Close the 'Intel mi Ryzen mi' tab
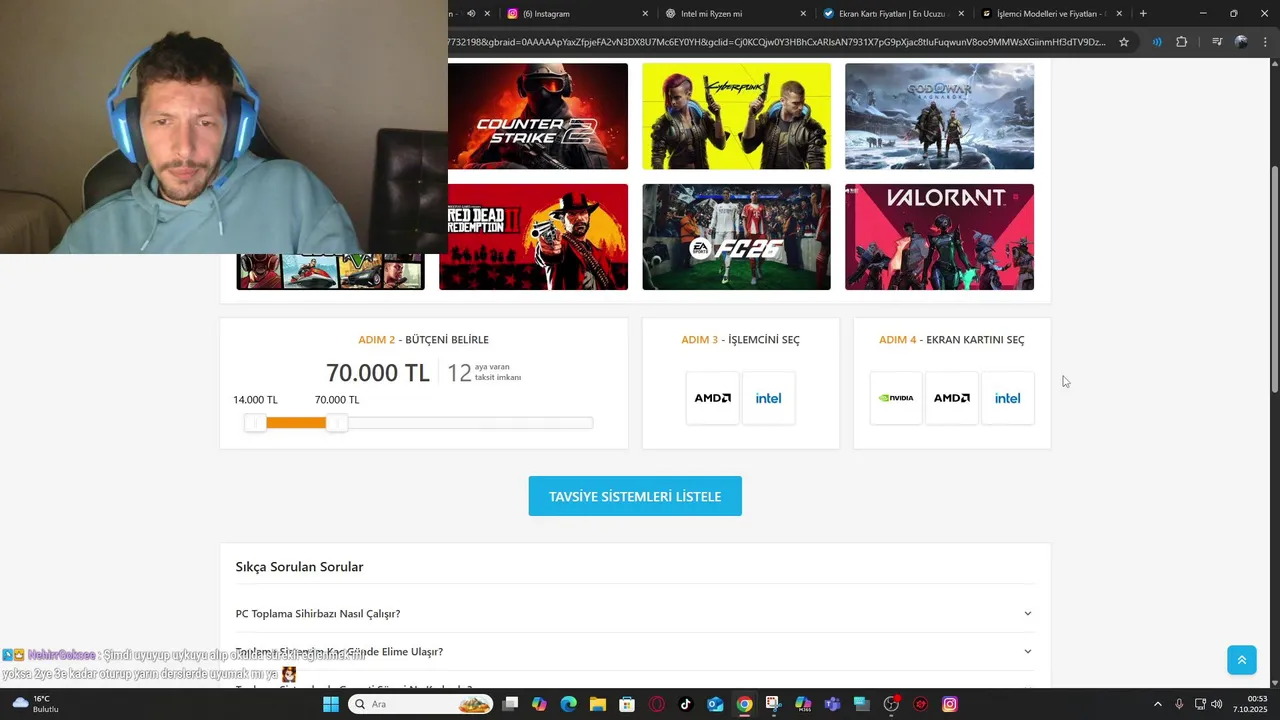The image size is (1280, 720). pyautogui.click(x=803, y=13)
